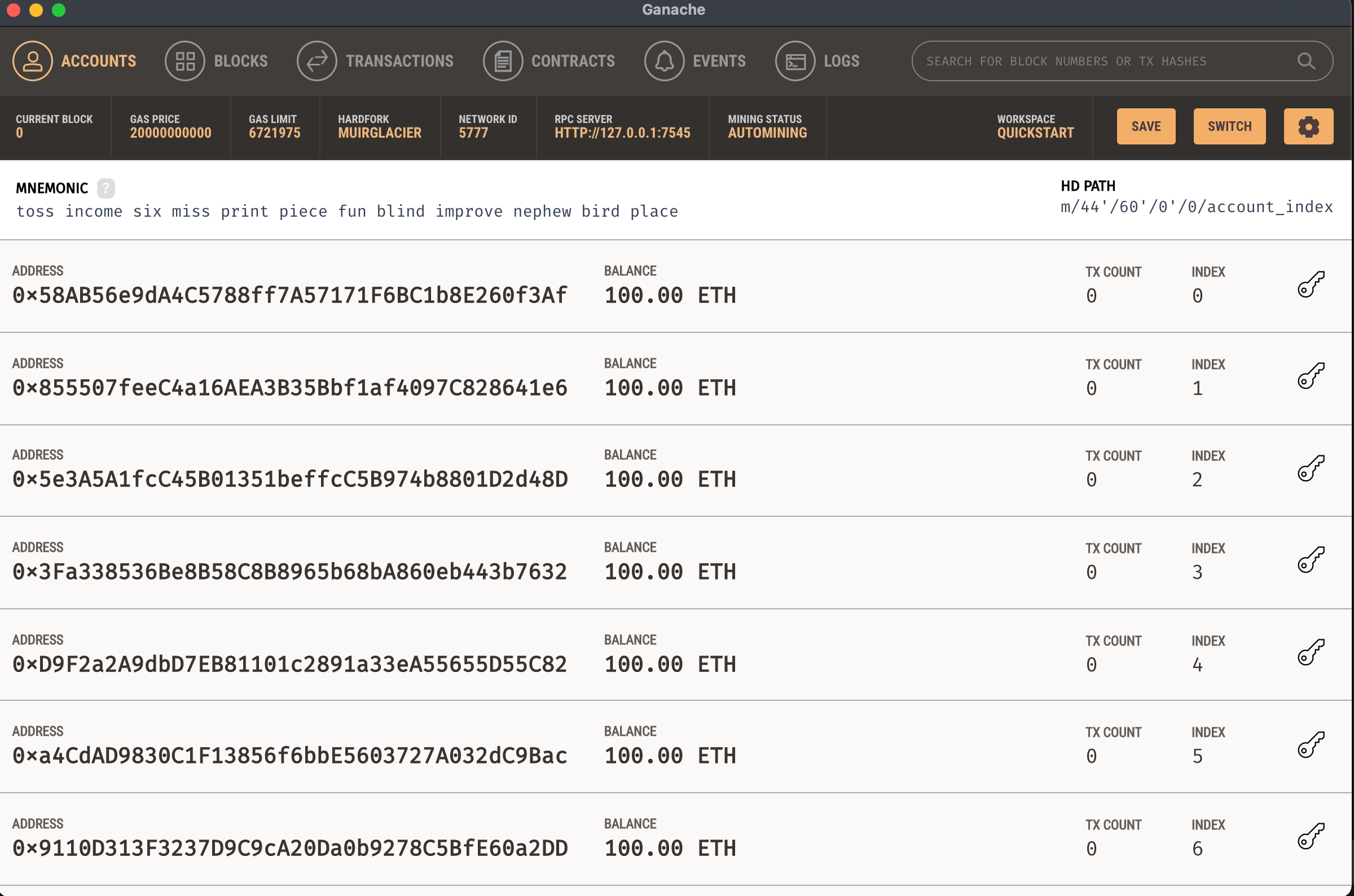The width and height of the screenshot is (1354, 896).
Task: Switch to the Blocks tab
Action: (x=241, y=61)
